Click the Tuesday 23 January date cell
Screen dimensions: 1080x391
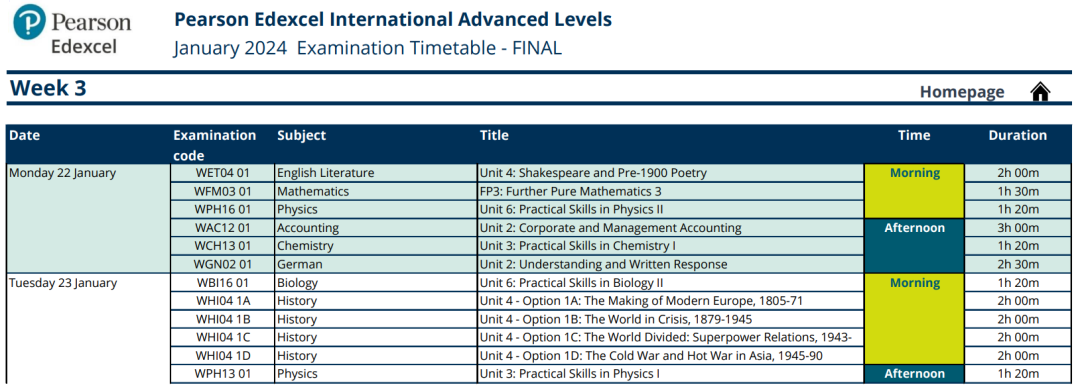click(88, 328)
